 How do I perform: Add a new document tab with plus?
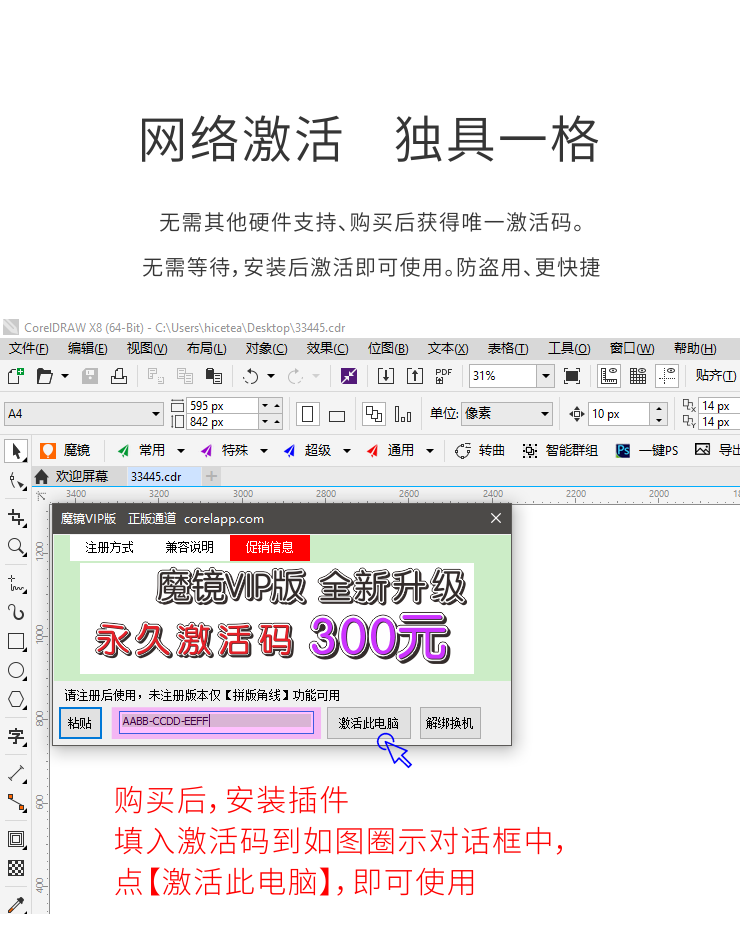coord(212,476)
